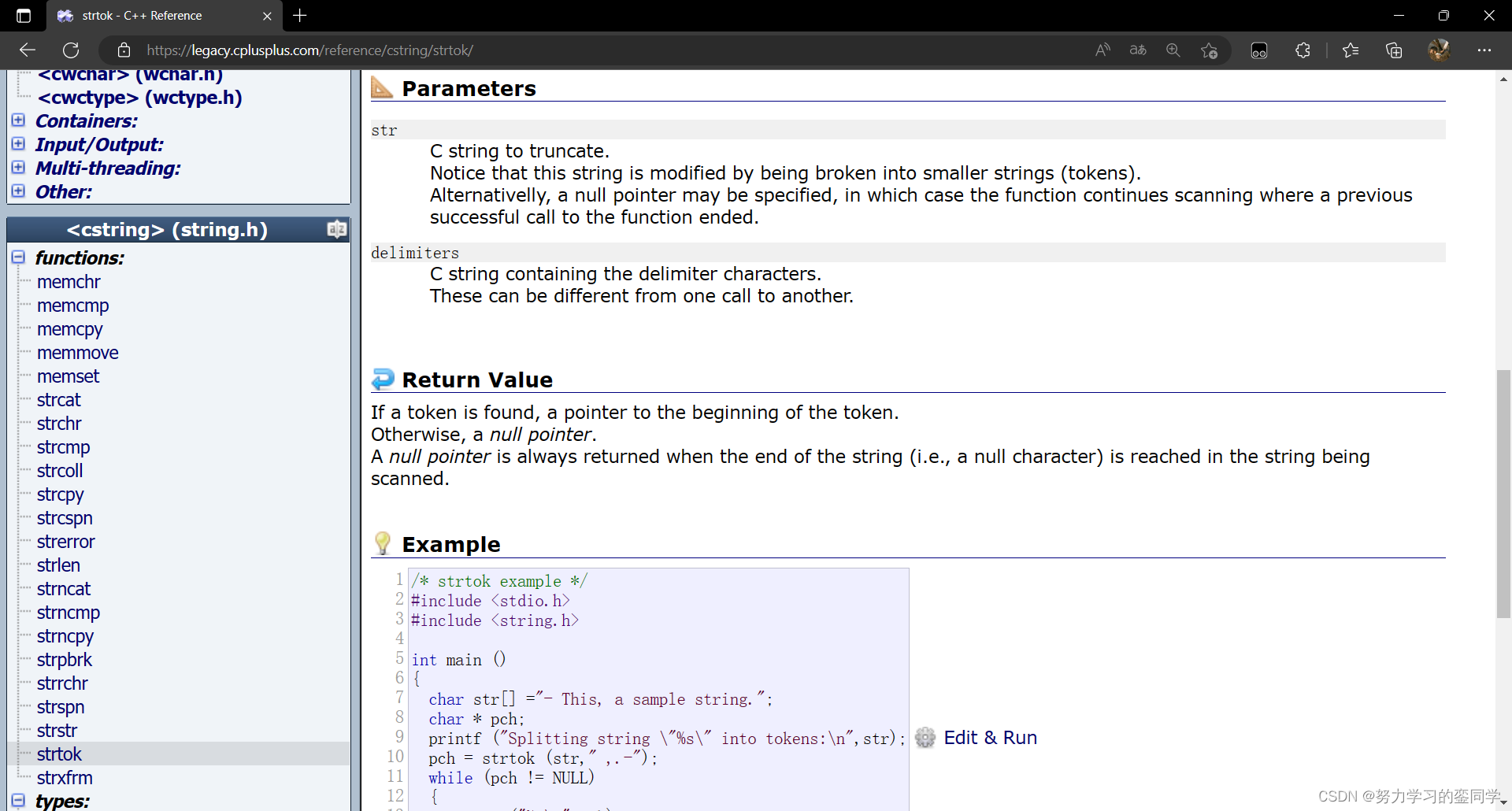Viewport: 1512px width, 811px height.
Task: Collapse the functions list in cstring
Action: coord(18,257)
